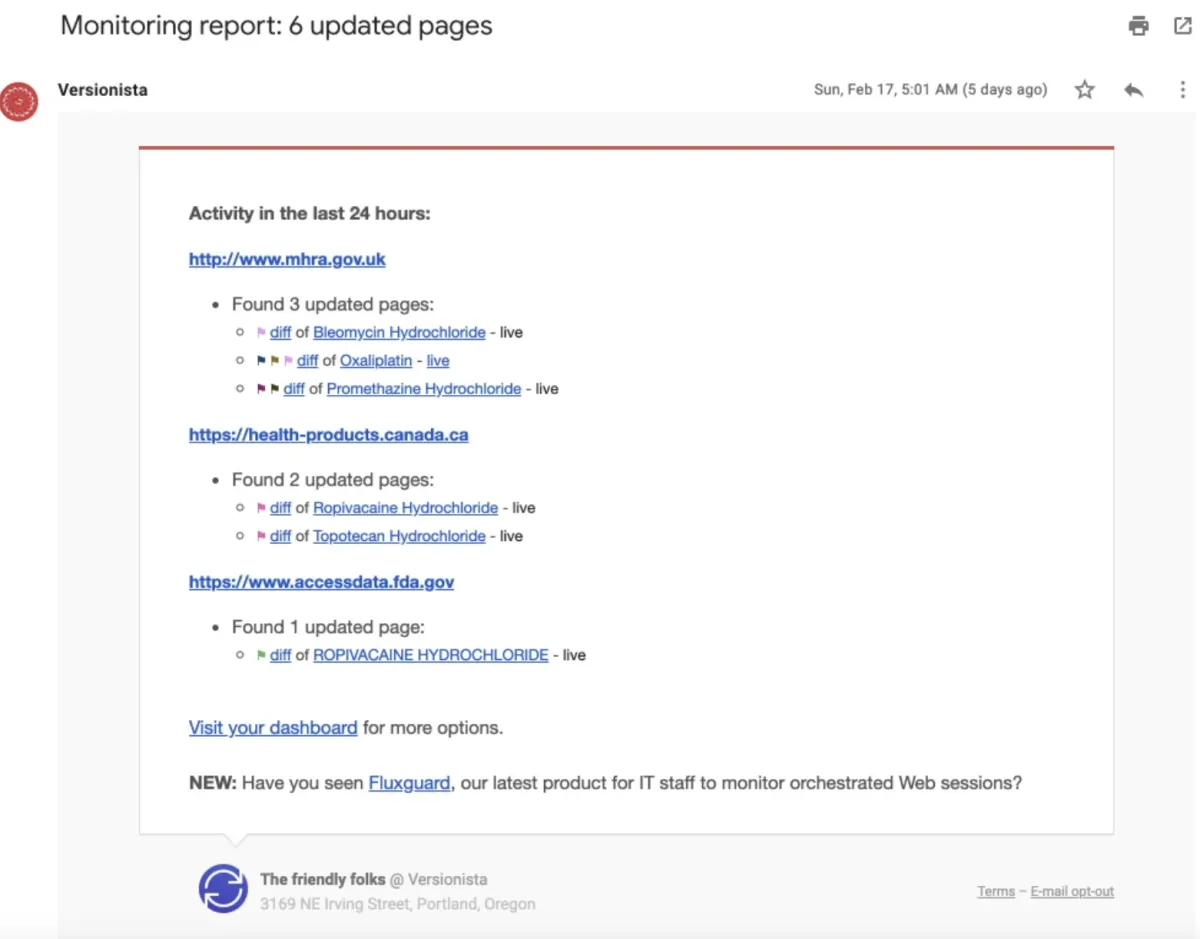The image size is (1200, 939).
Task: Click the green flag beside ROPIVACAINE diff
Action: click(262, 655)
